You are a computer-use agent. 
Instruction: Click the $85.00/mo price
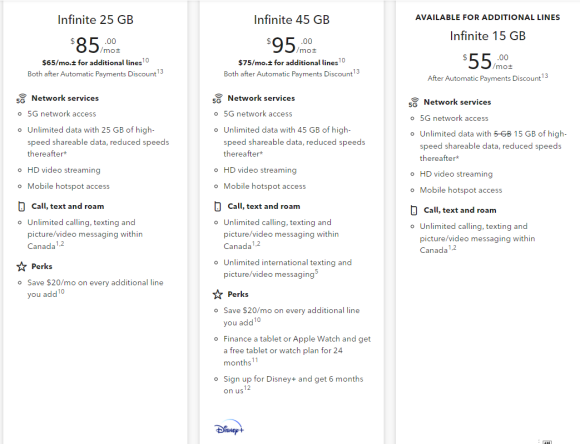click(x=95, y=45)
